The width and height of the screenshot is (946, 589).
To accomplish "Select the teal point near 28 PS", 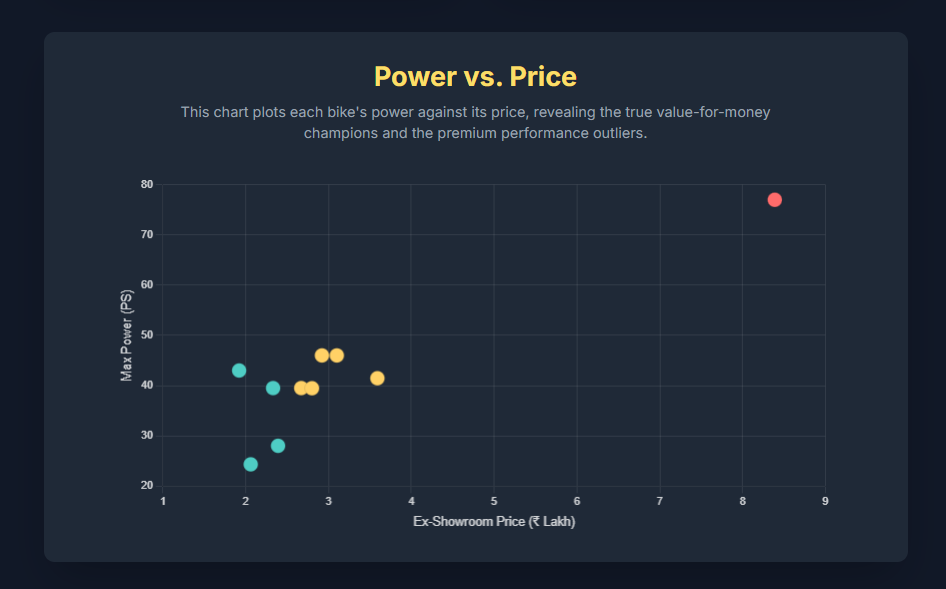I will [278, 446].
